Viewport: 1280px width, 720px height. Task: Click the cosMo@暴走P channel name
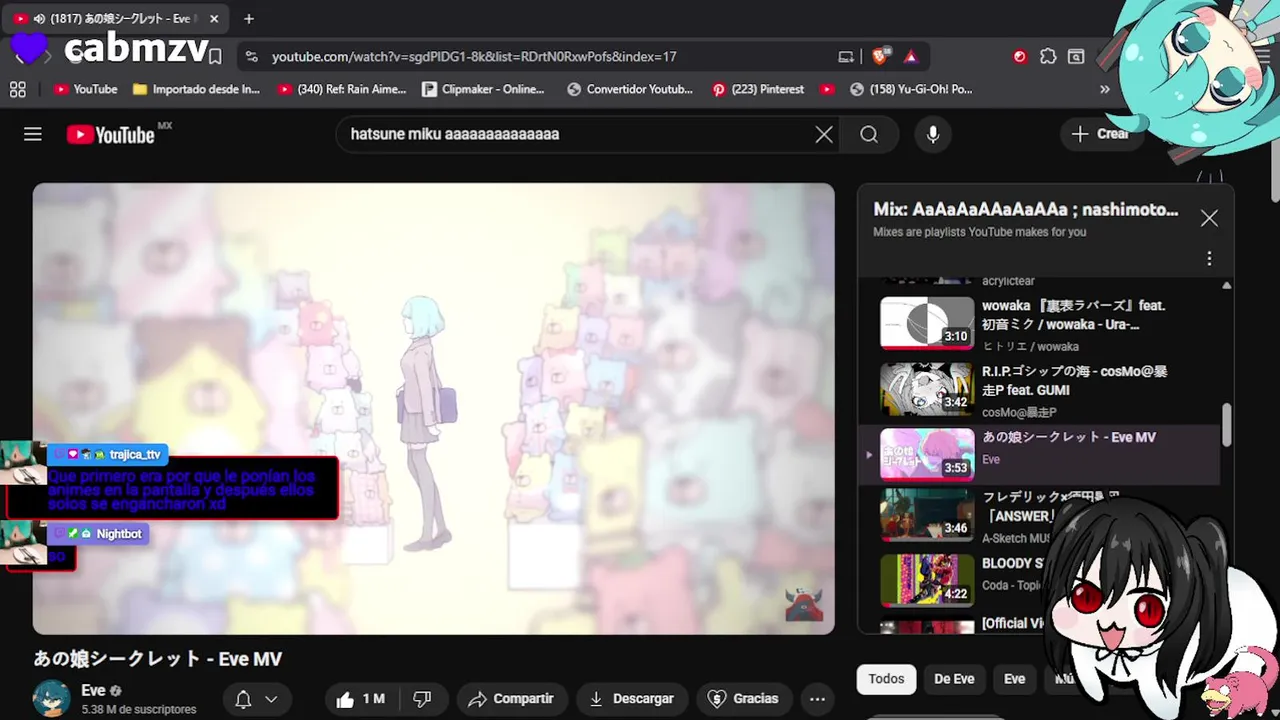(x=1019, y=412)
